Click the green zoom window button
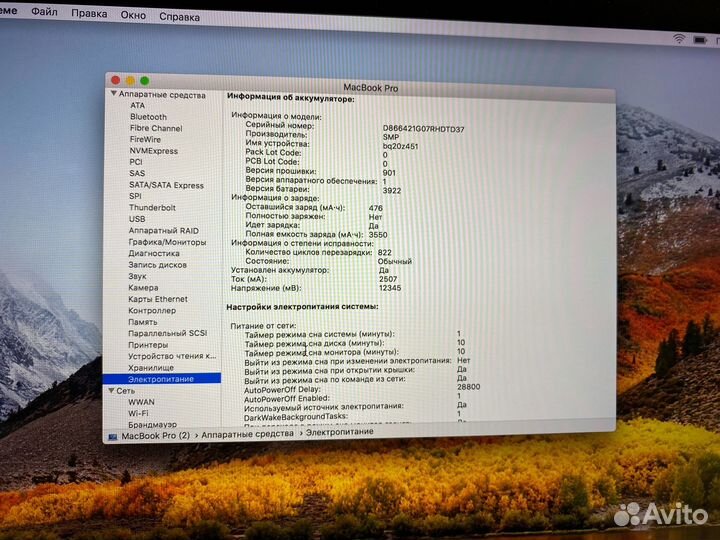Image resolution: width=720 pixels, height=540 pixels. [145, 81]
